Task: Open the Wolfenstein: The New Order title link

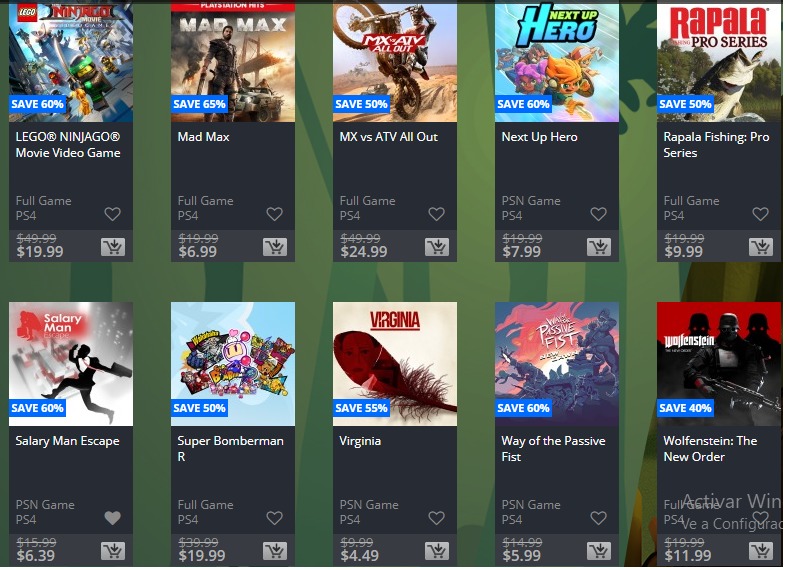Action: (710, 449)
